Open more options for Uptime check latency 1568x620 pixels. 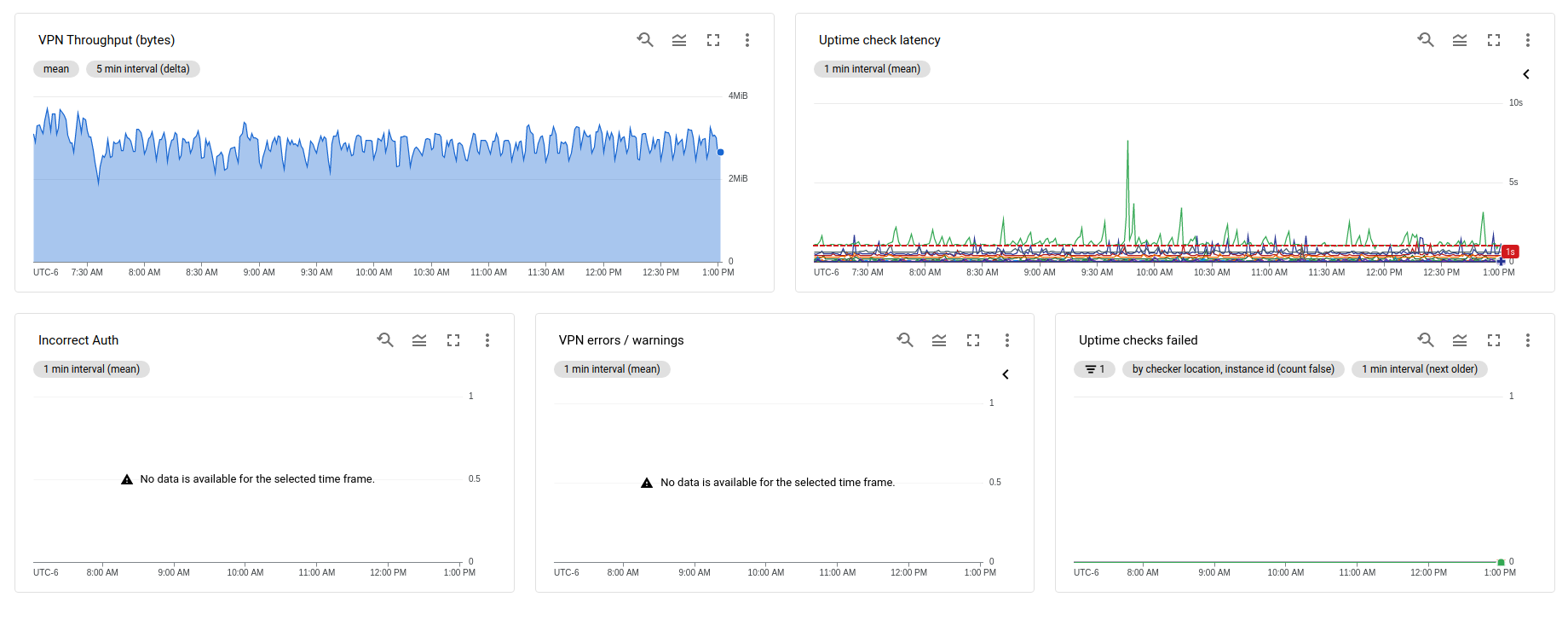tap(1528, 40)
